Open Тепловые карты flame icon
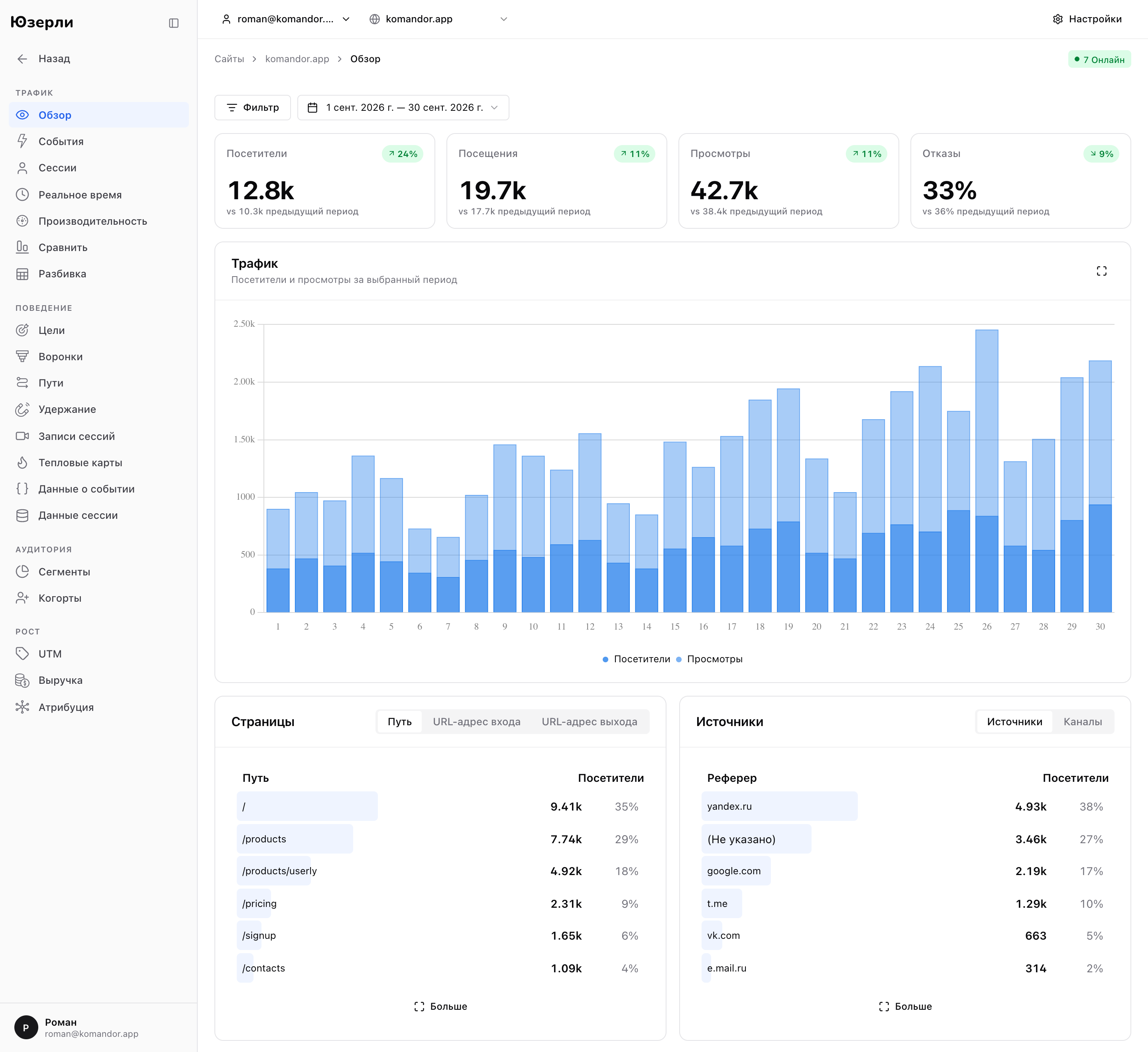The image size is (1148, 1052). click(22, 462)
